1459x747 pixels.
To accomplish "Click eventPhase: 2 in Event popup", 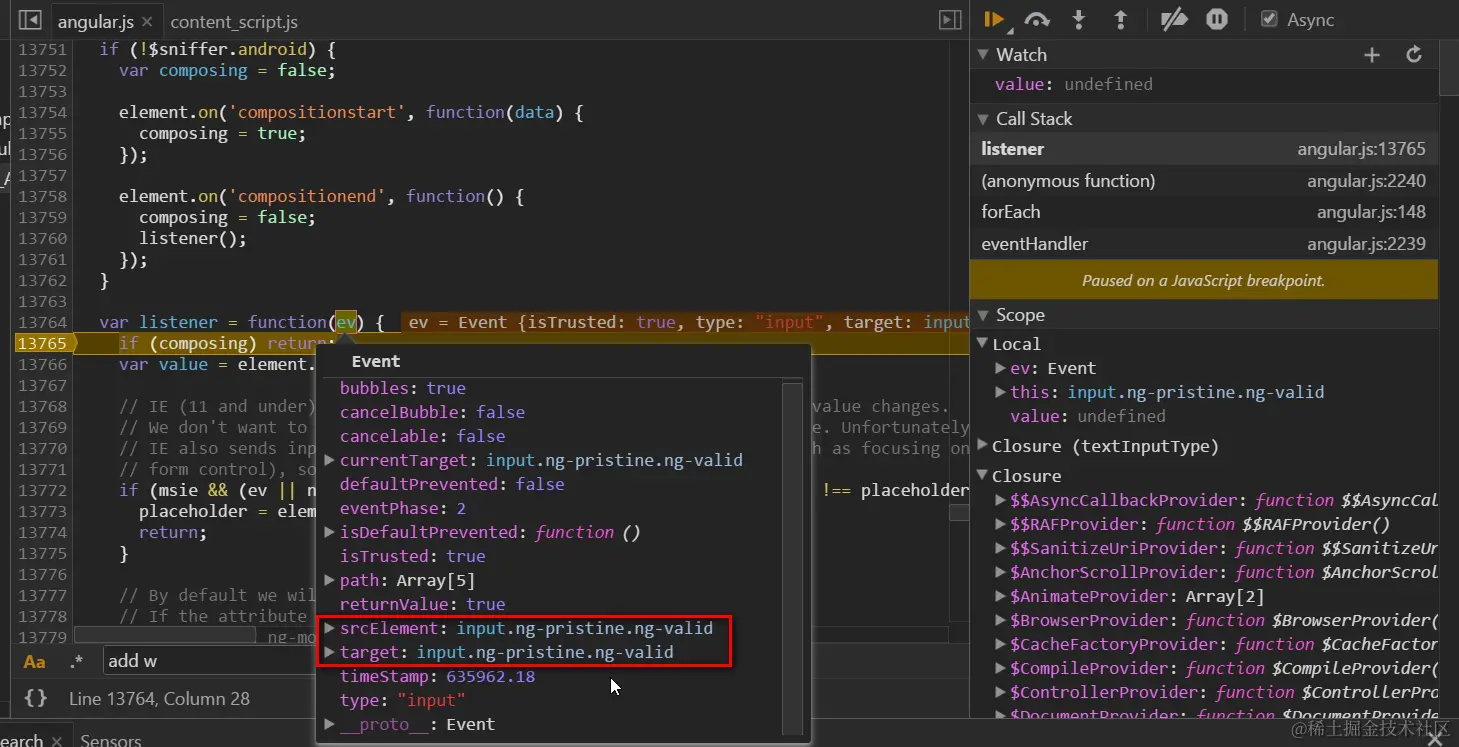I will [x=403, y=508].
